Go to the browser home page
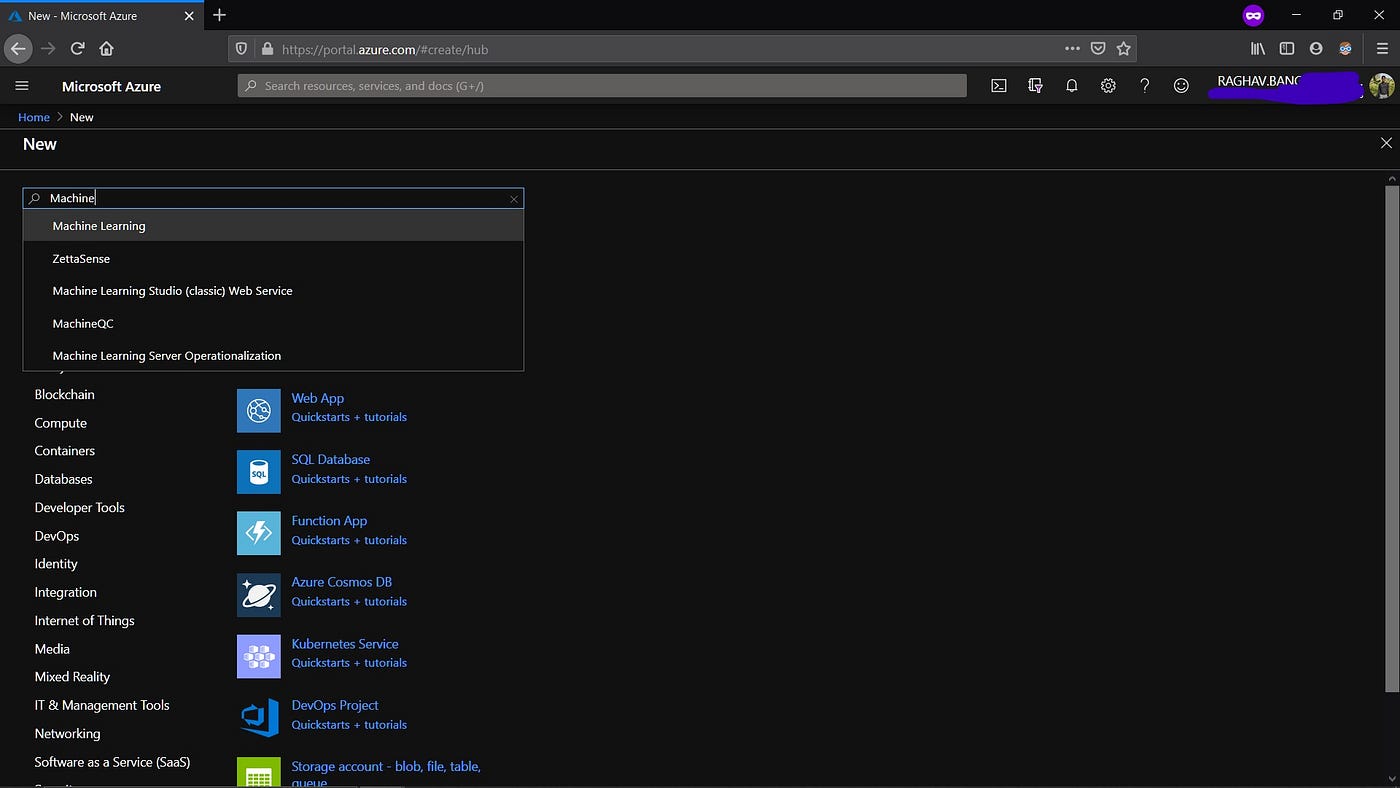Screen dimensions: 1400x788 click(x=106, y=48)
